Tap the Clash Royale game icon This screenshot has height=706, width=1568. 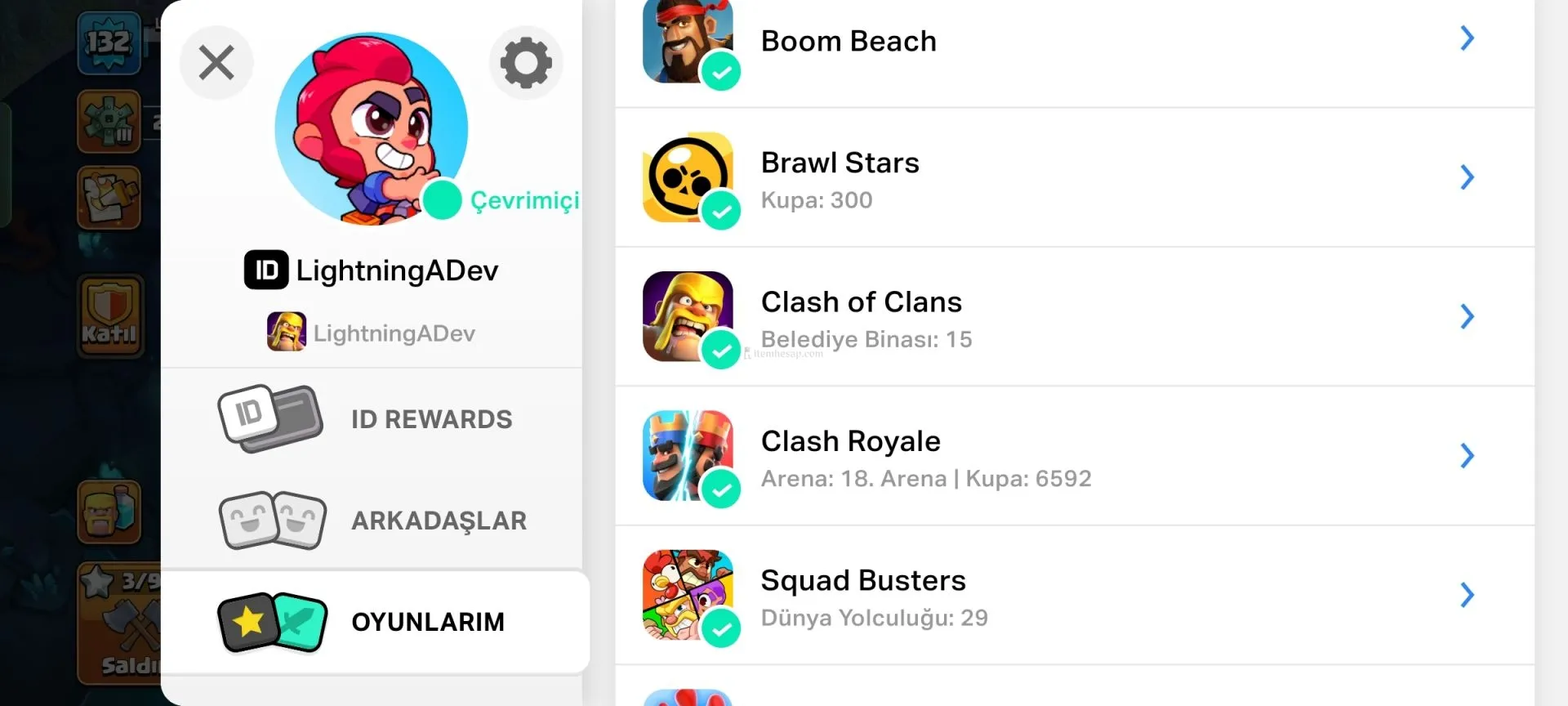688,455
